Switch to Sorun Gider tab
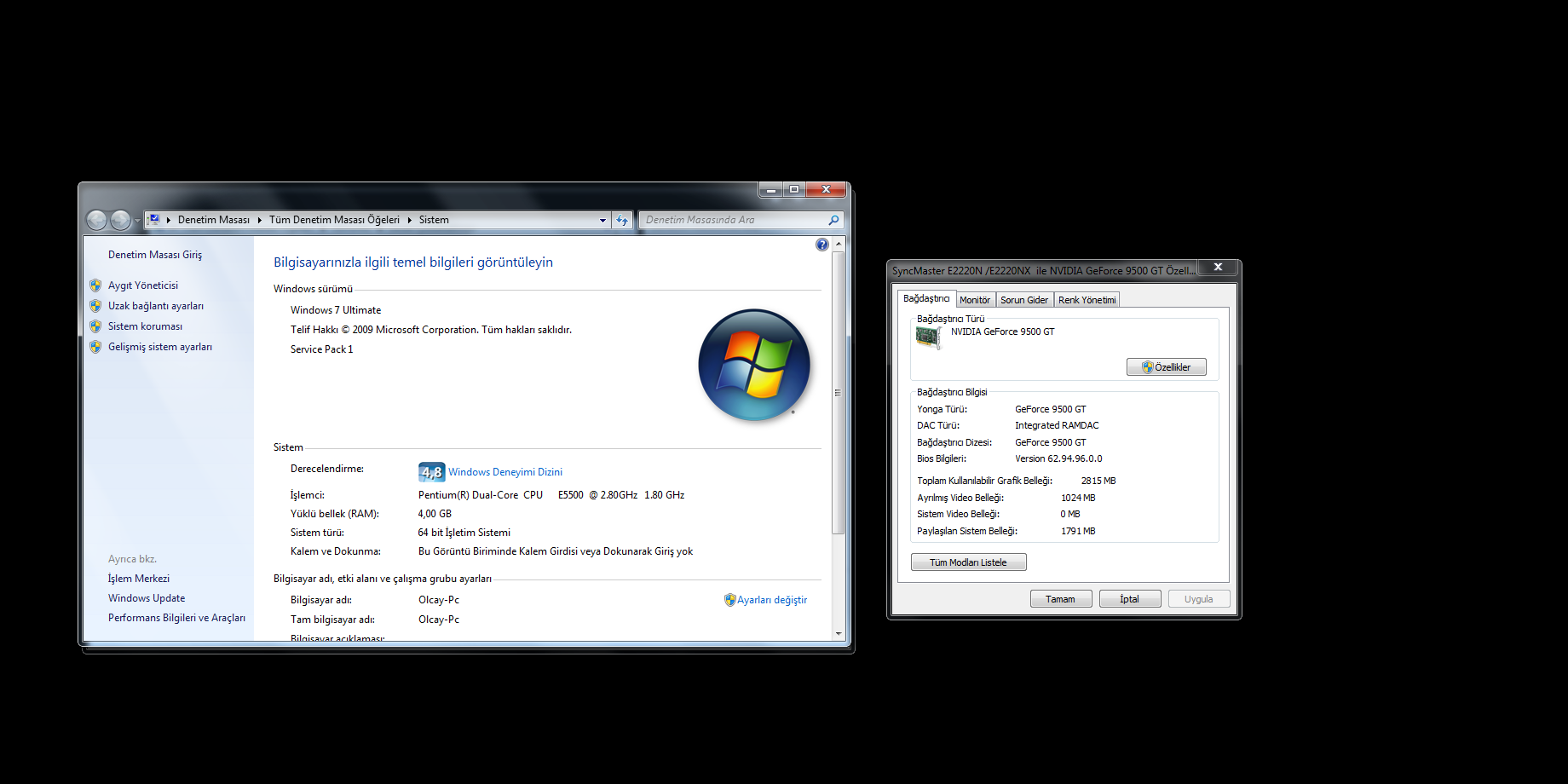 (1024, 300)
